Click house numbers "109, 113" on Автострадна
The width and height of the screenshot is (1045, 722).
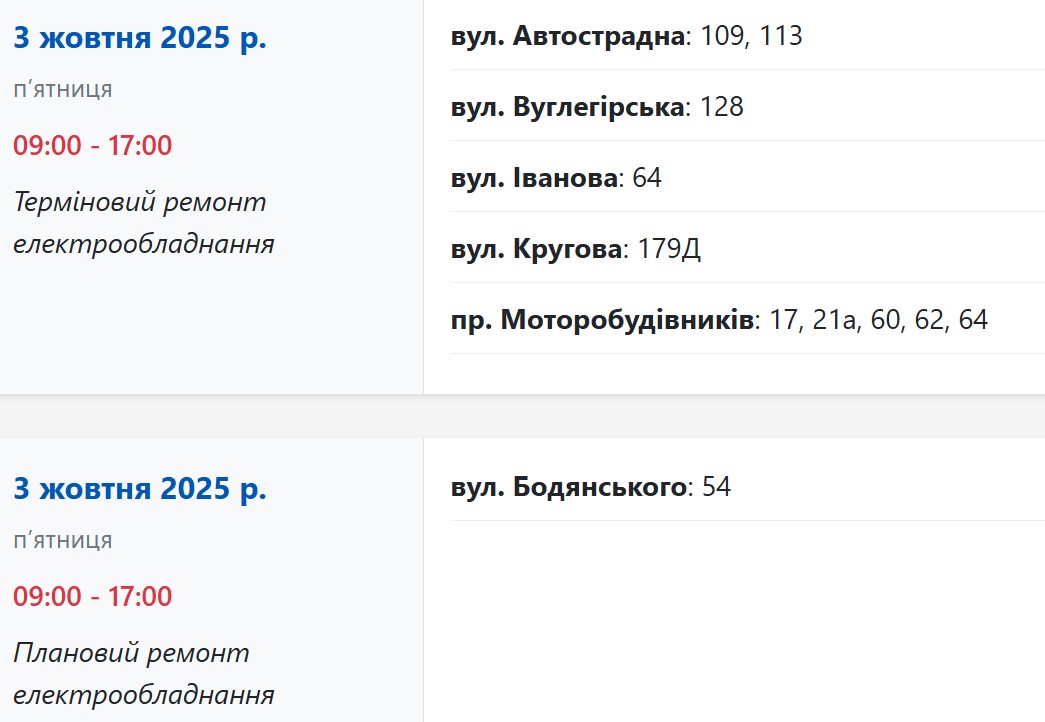[x=753, y=37]
